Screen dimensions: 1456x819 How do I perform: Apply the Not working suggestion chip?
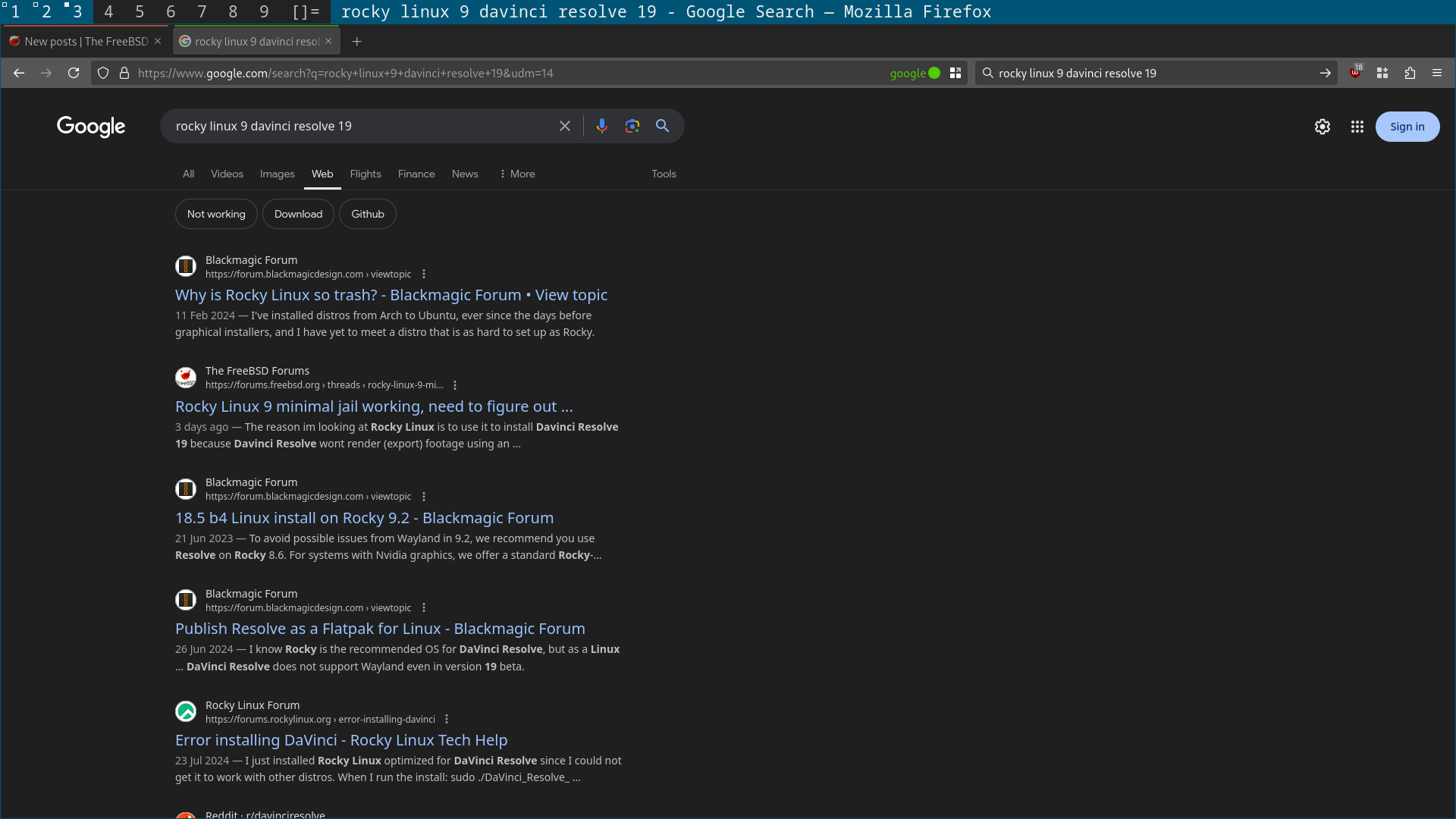click(x=216, y=214)
